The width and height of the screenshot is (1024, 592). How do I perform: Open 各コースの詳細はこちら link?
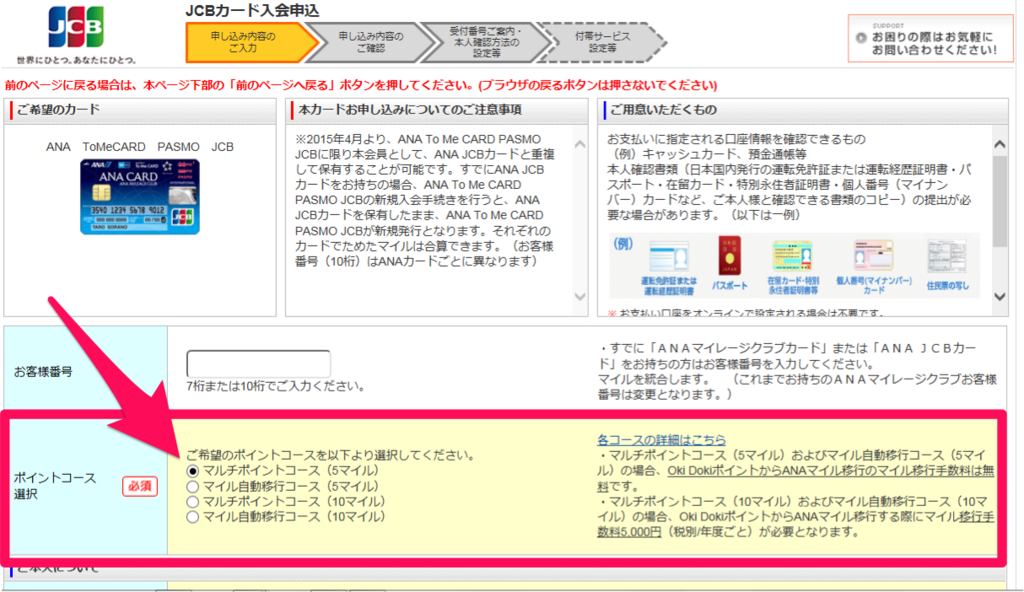click(661, 440)
